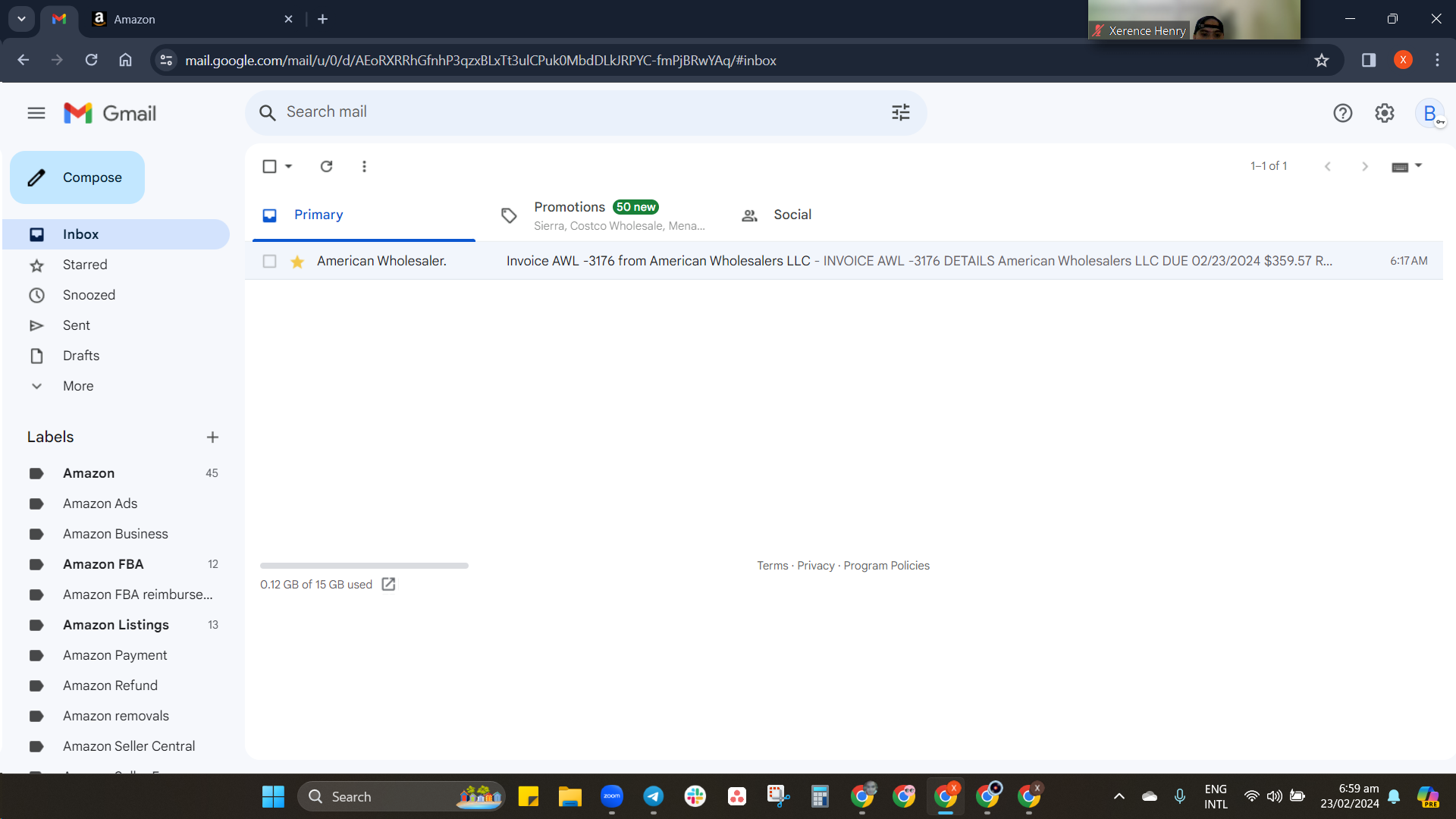Reload the browser page
The height and width of the screenshot is (819, 1456).
click(91, 60)
